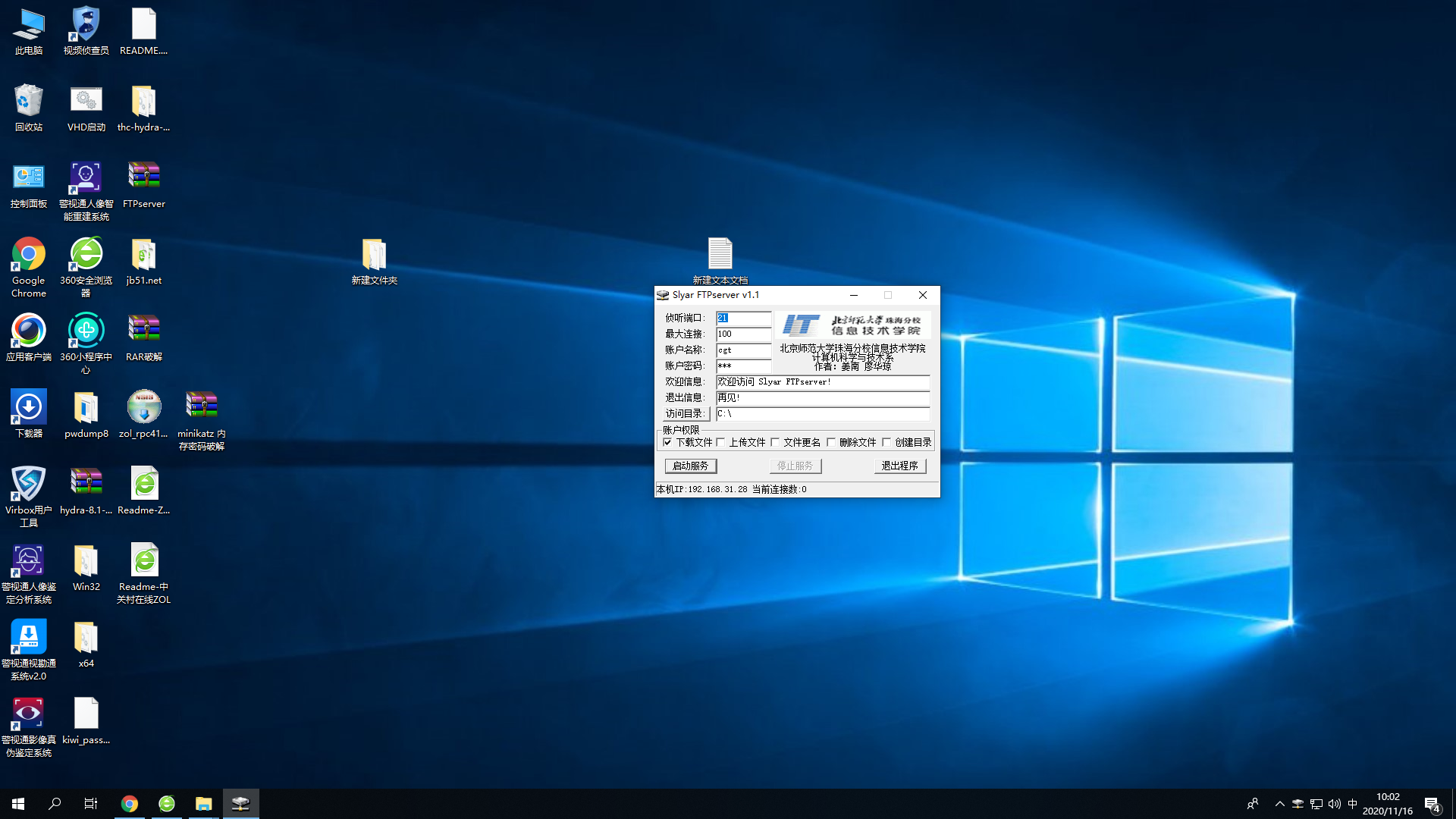Toggle the 下载文件 permission checkbox
The height and width of the screenshot is (819, 1456).
tap(667, 442)
